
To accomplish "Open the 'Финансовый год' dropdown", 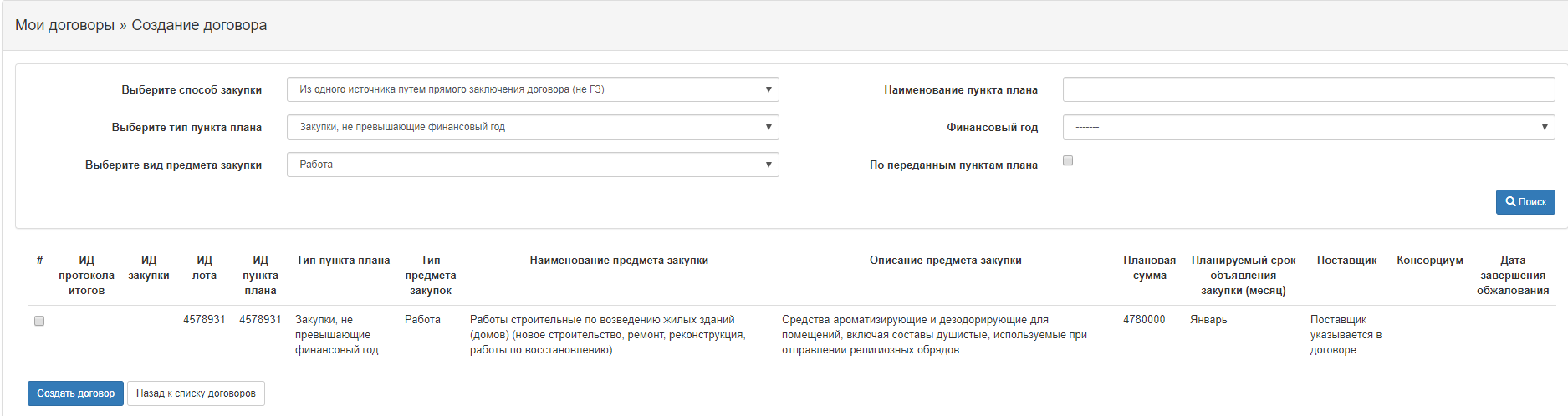I will 1308,127.
